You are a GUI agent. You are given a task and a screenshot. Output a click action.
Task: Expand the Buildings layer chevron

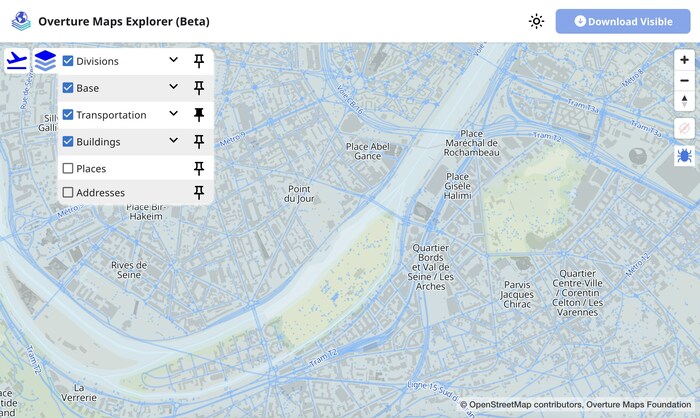tap(174, 141)
